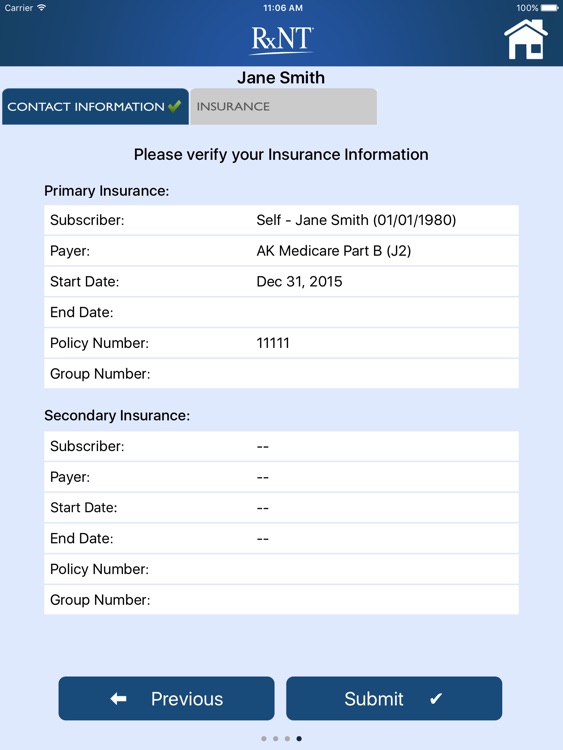Select the primary Payer AK Medicare row
Screen dimensions: 563x750
coord(281,251)
